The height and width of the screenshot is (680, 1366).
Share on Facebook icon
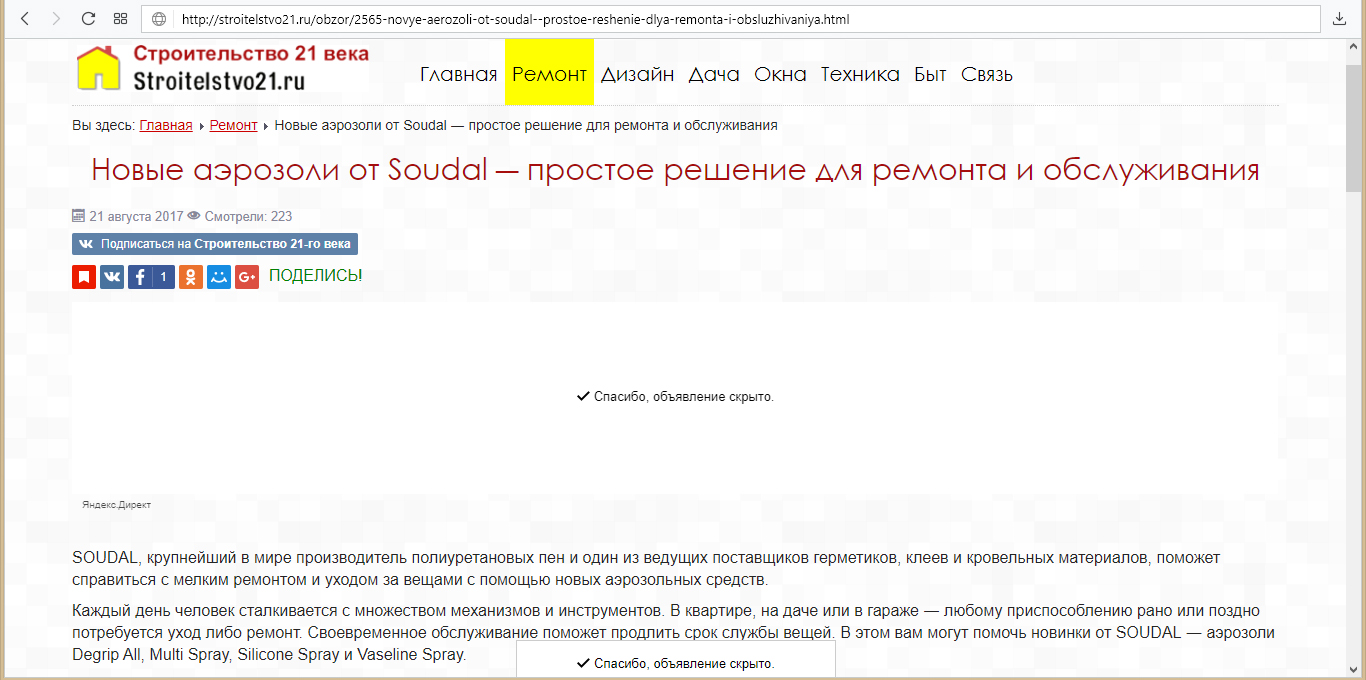tap(140, 277)
